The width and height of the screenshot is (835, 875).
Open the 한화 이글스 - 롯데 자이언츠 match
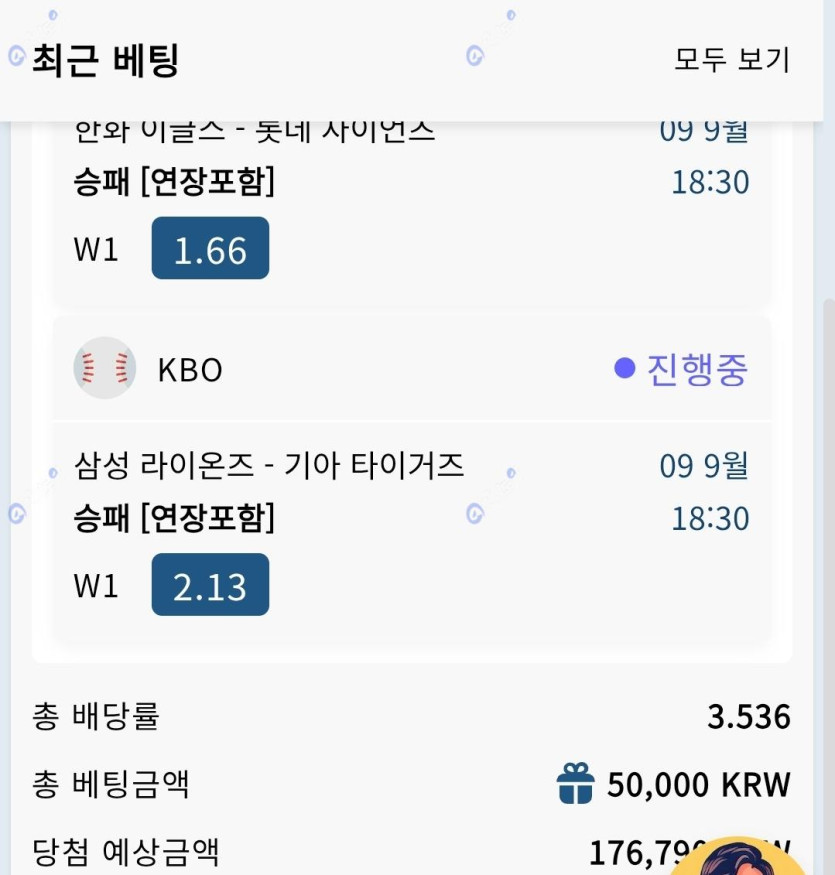pos(255,130)
